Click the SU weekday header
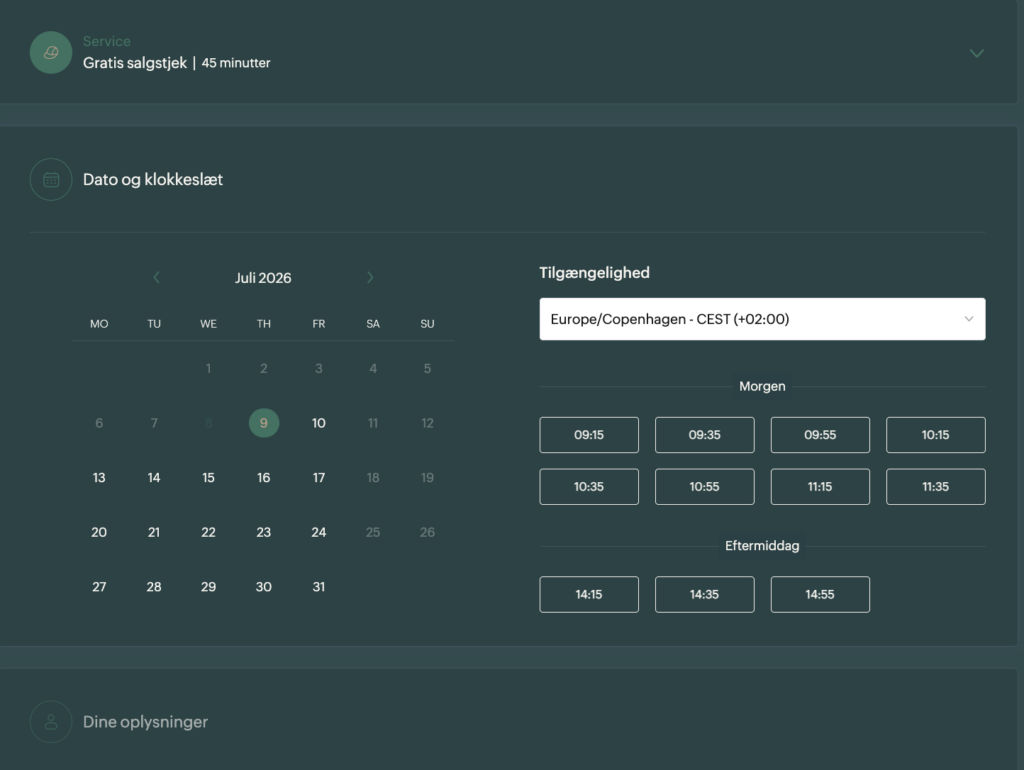Screen dimensions: 1024x770 coord(427,324)
